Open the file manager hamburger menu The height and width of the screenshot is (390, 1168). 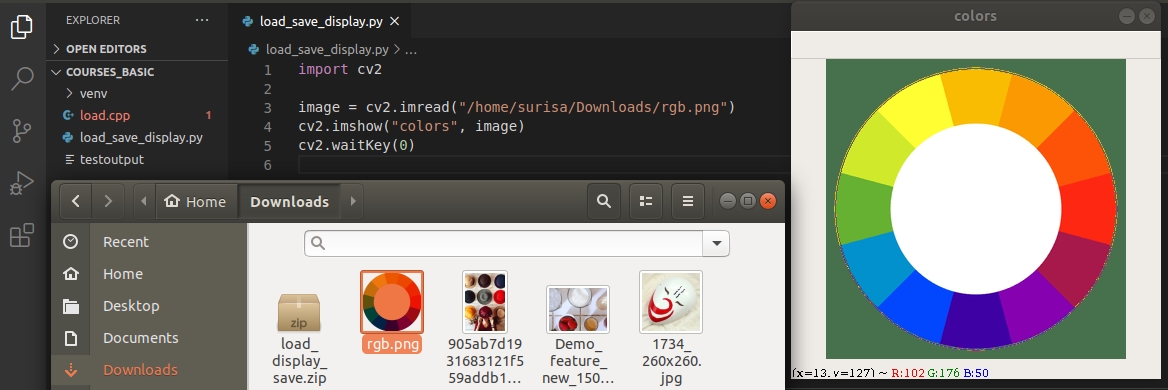[x=688, y=201]
